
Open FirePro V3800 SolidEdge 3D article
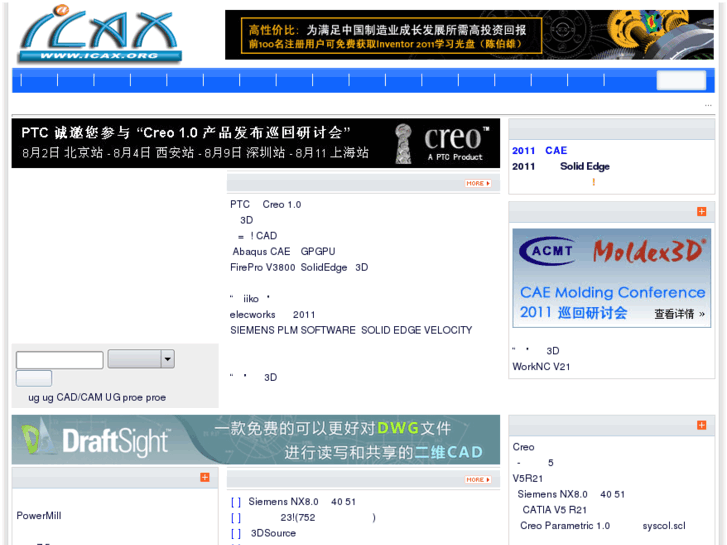[x=299, y=268]
